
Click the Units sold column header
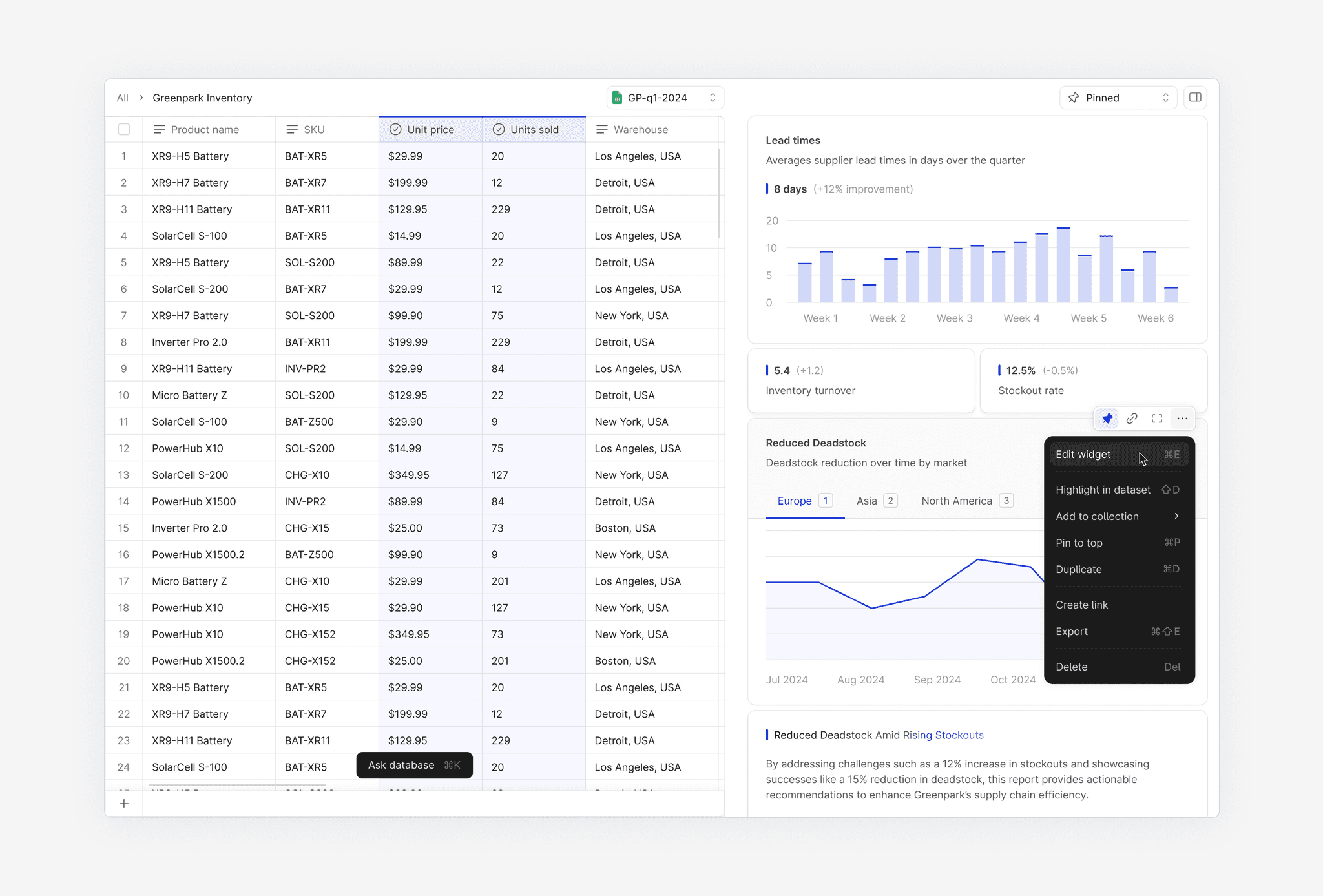coord(534,129)
